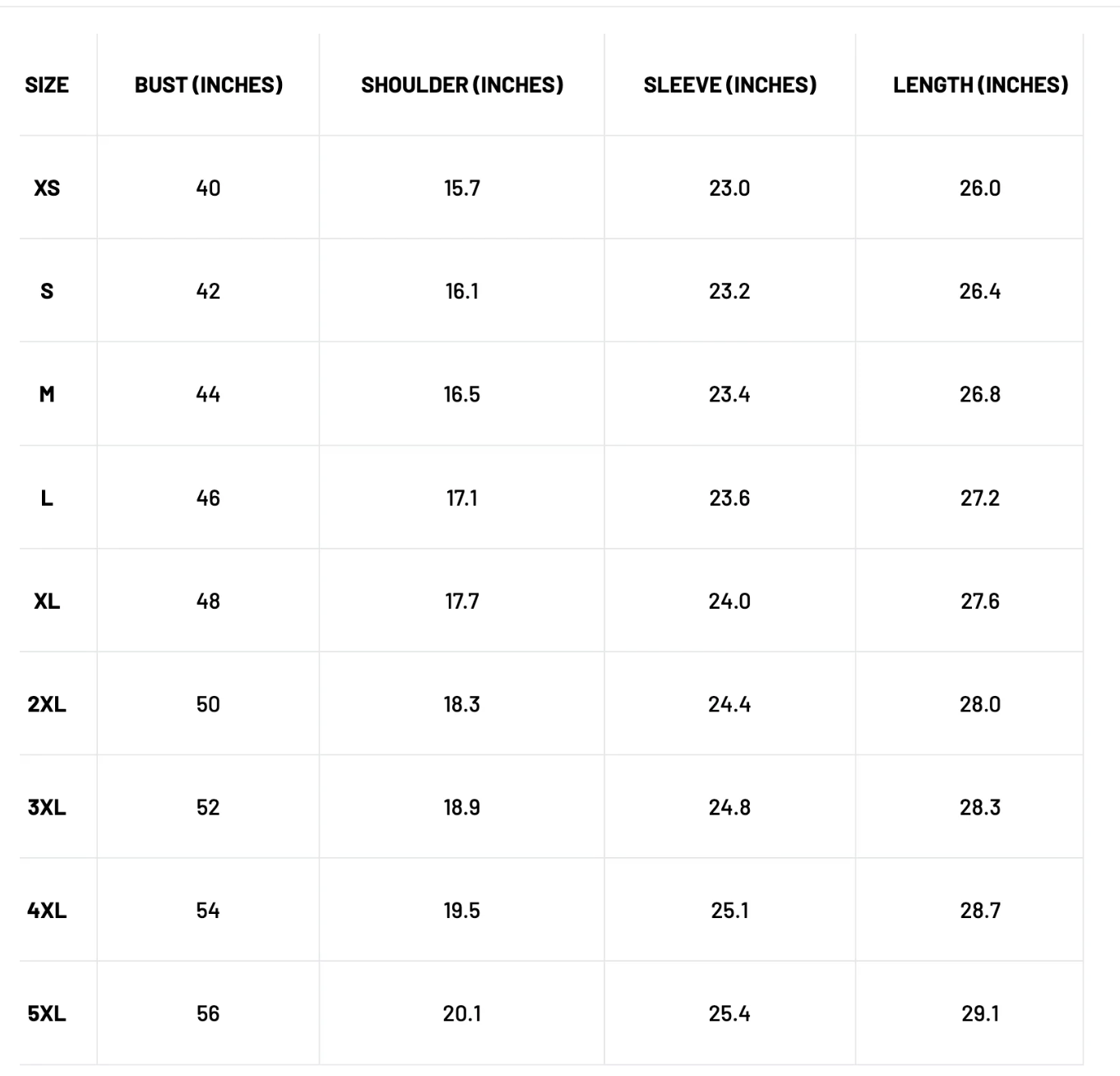
Task: Click shoulder value 20.1 for 5XL
Action: pos(462,1013)
